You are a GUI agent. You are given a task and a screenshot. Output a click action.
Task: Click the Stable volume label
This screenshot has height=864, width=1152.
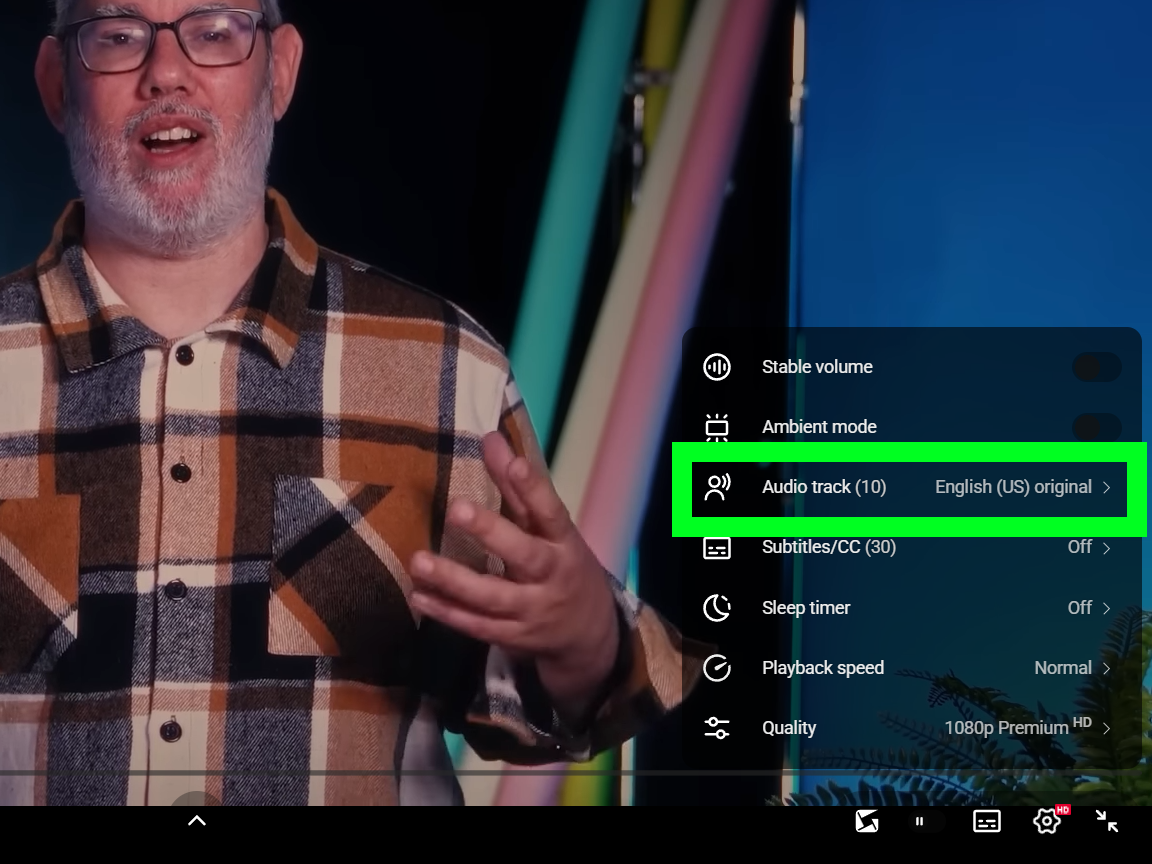817,367
